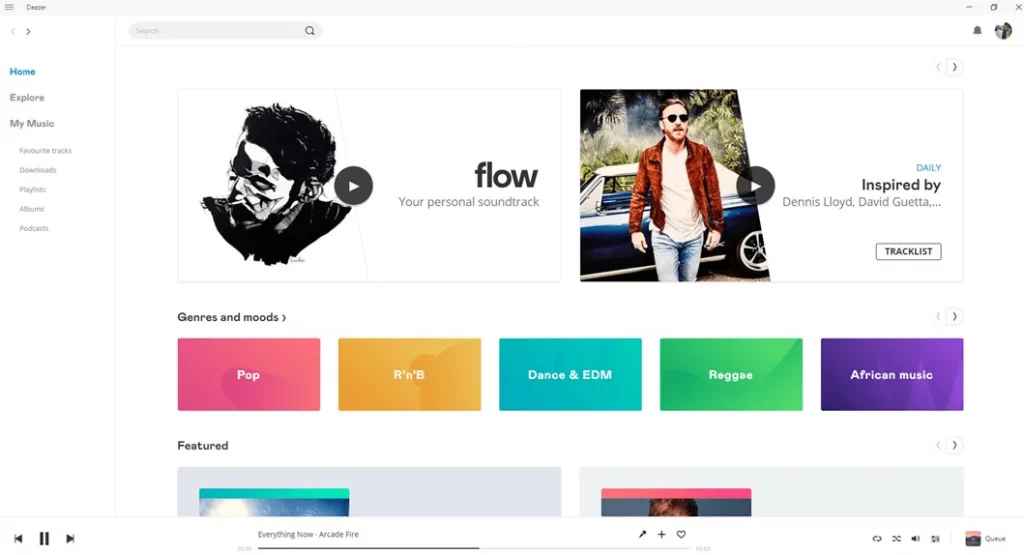This screenshot has height=555, width=1024.
Task: Toggle repeat mode in player bar
Action: [877, 539]
